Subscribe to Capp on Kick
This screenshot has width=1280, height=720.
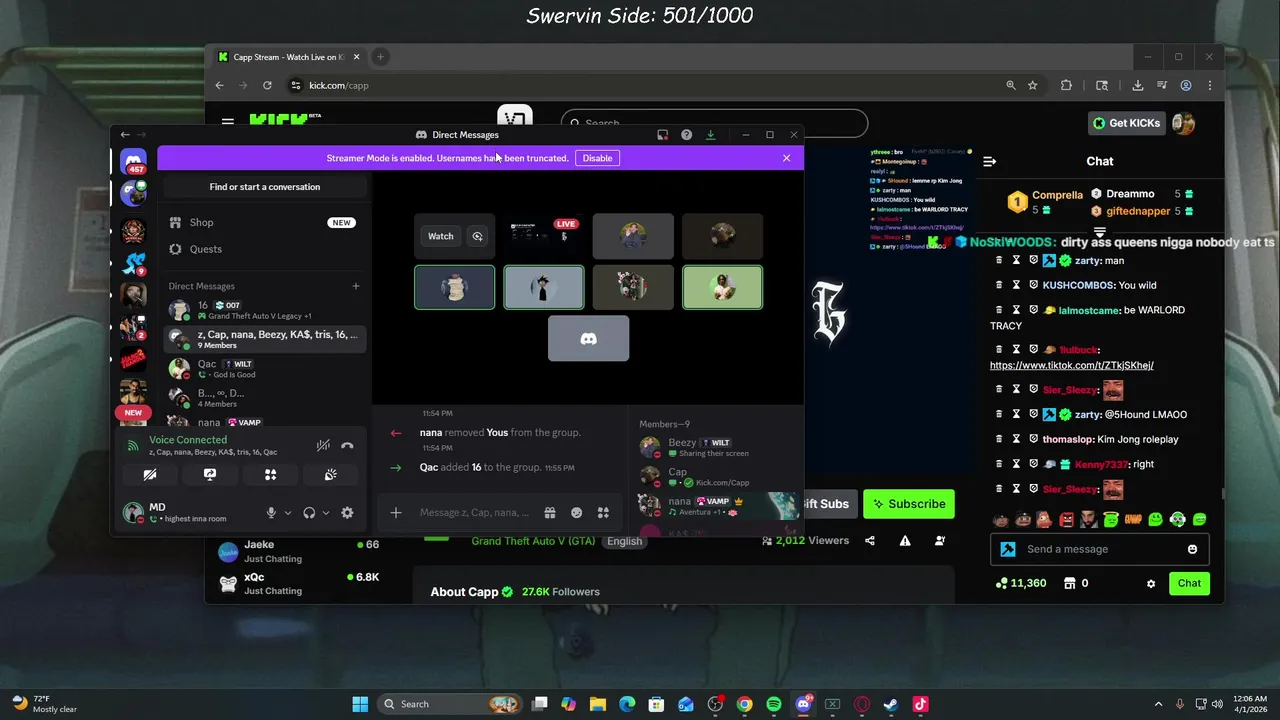[x=909, y=504]
